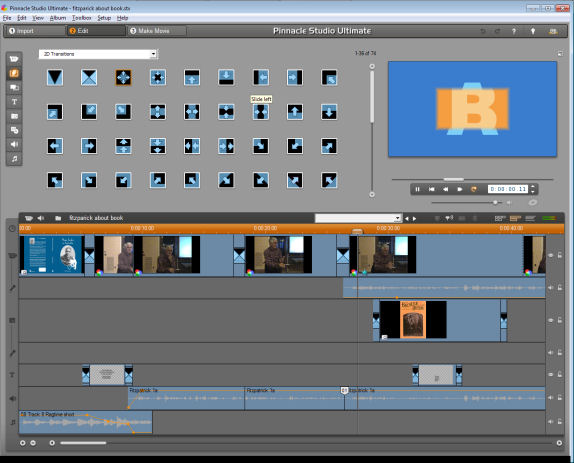
Task: Decrease timecode with the down stepper arrow
Action: (x=533, y=191)
